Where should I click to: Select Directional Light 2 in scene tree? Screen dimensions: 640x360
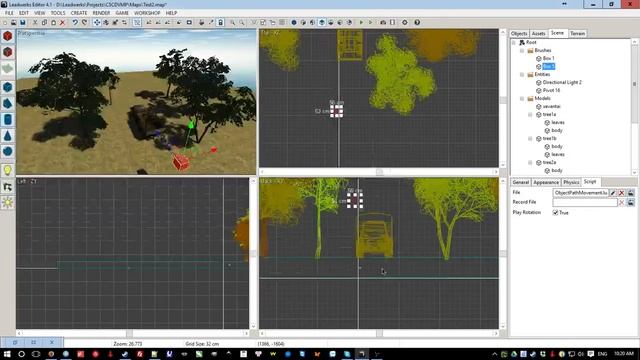[562, 82]
